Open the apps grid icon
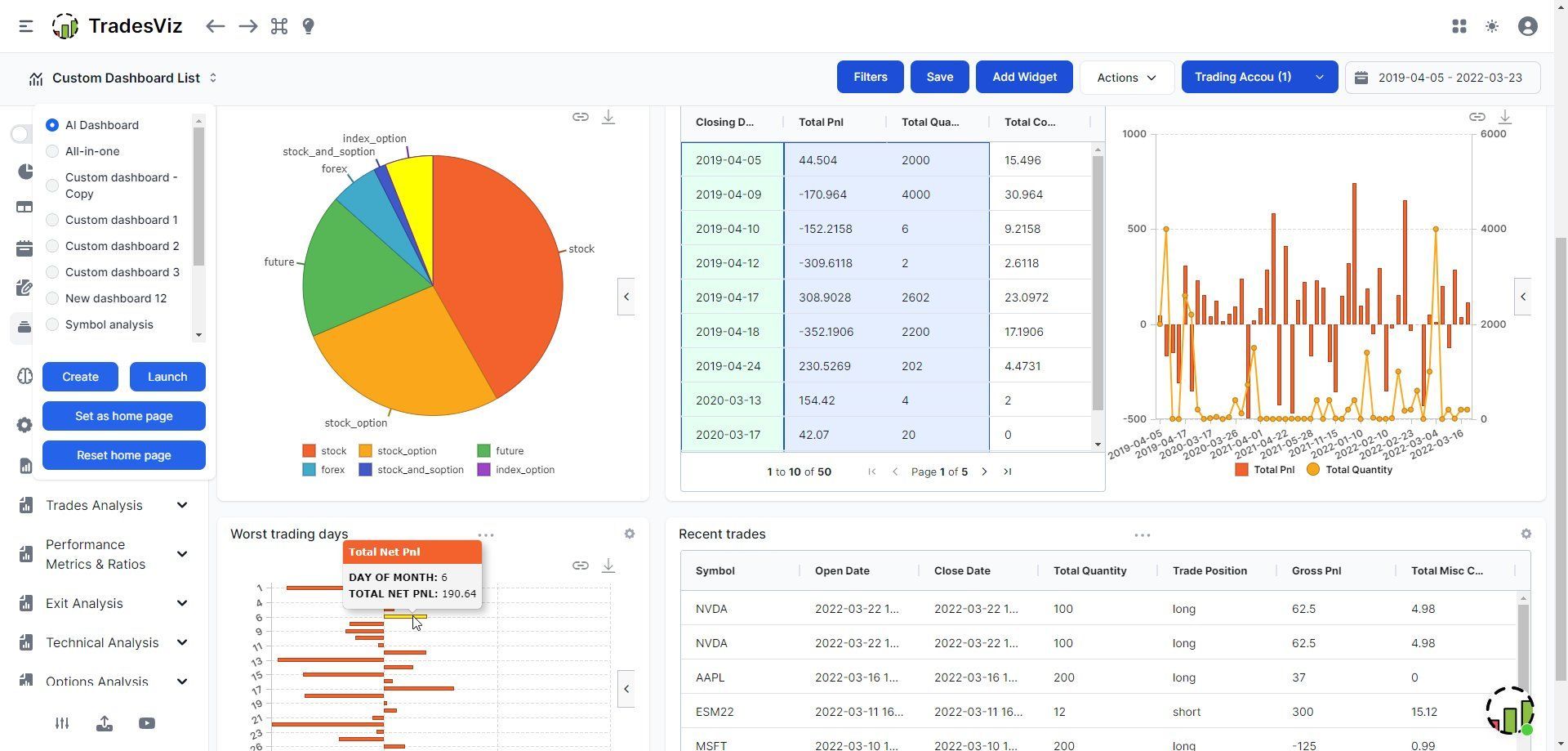 coord(1459,26)
